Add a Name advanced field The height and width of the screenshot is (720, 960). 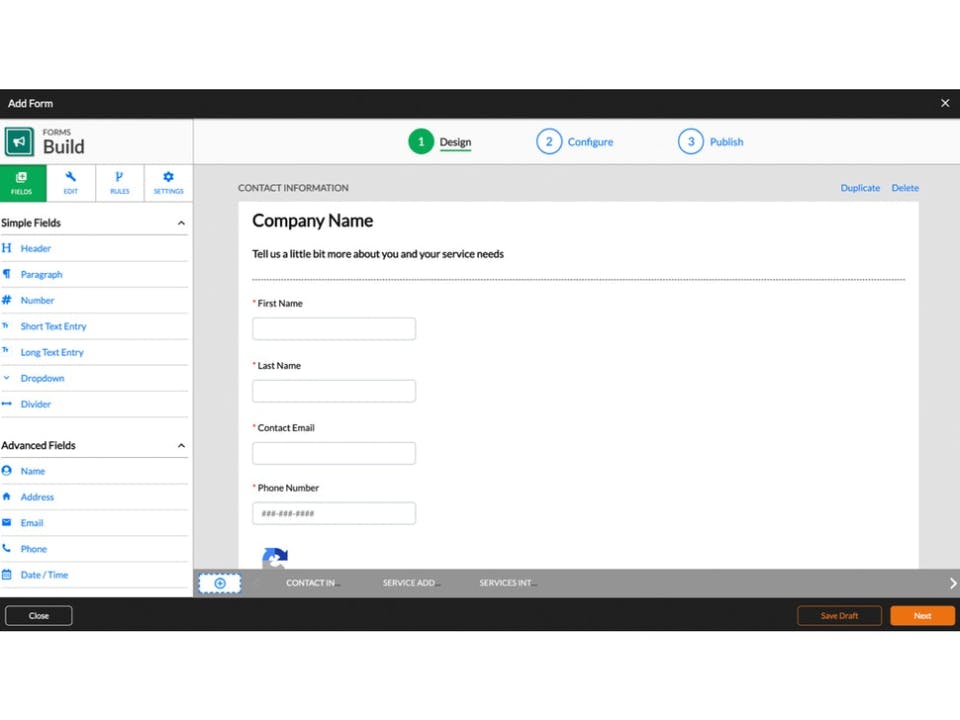(32, 470)
